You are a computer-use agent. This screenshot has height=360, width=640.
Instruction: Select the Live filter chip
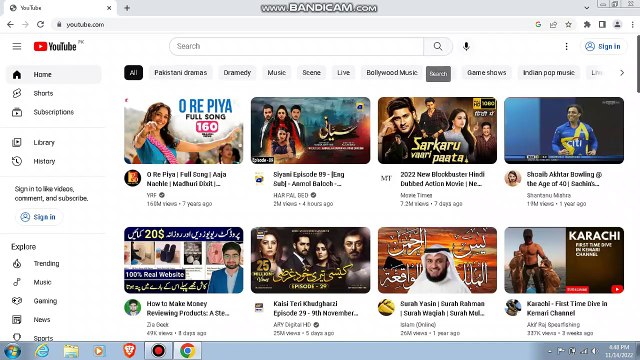(x=343, y=73)
